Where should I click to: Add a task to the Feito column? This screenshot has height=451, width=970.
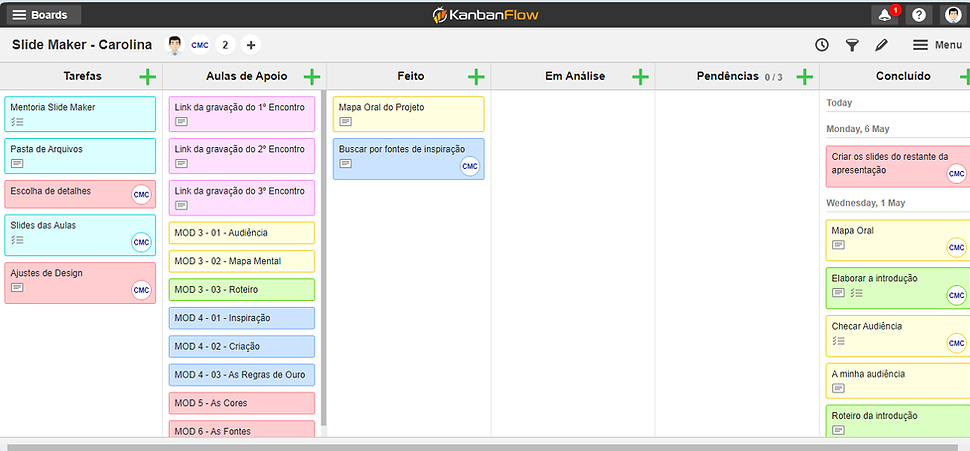coord(476,77)
